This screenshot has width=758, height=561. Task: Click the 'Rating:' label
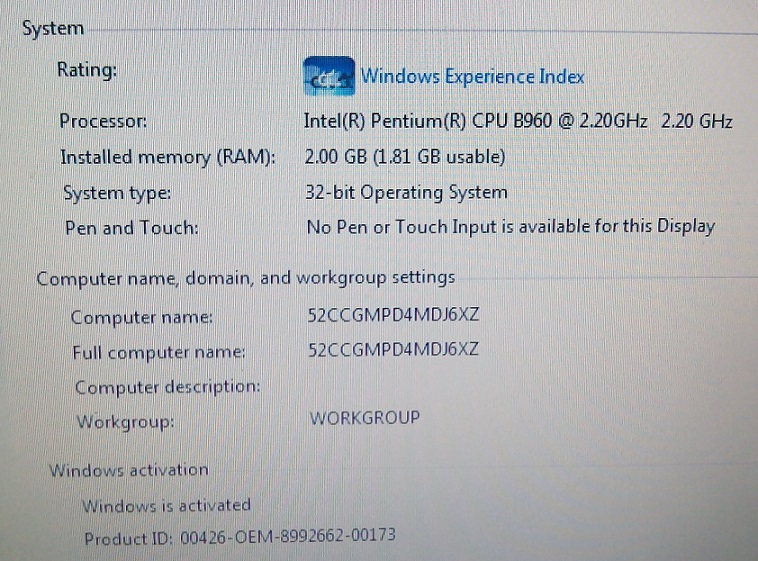click(x=87, y=70)
